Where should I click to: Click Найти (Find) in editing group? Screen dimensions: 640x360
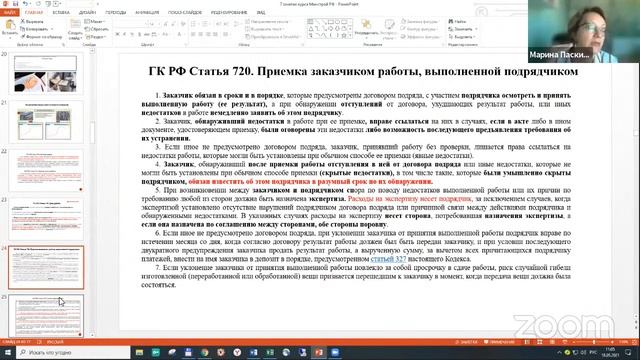(x=457, y=21)
